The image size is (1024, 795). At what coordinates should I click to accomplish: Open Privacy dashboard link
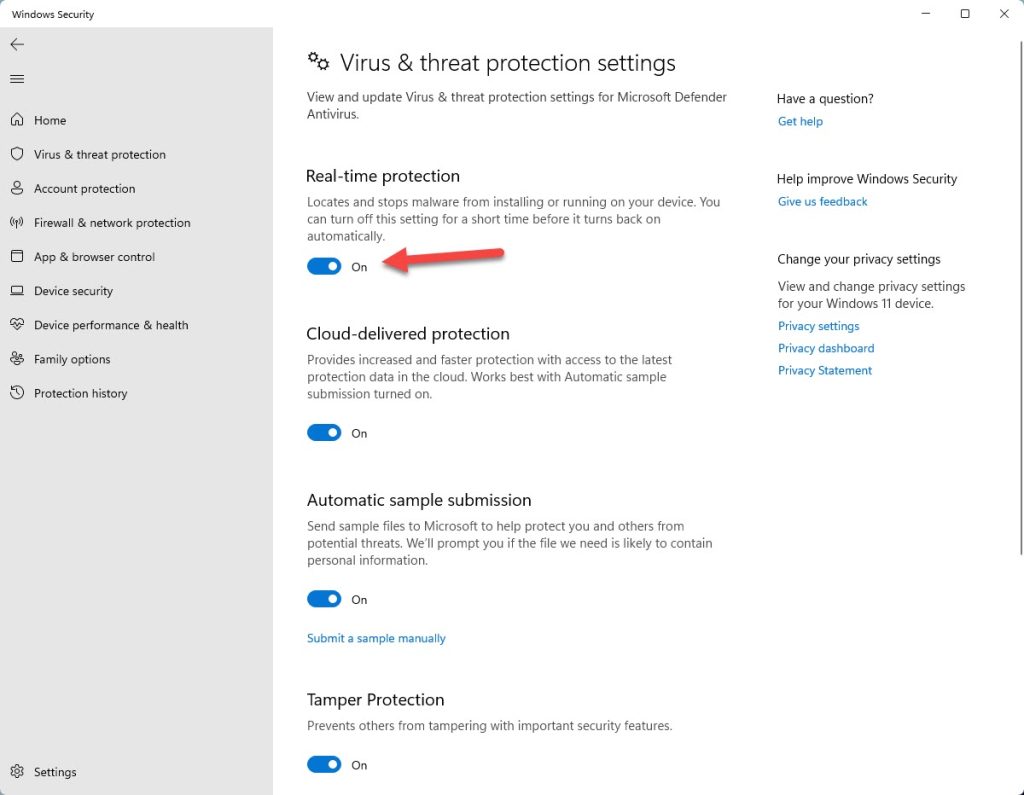(x=825, y=348)
